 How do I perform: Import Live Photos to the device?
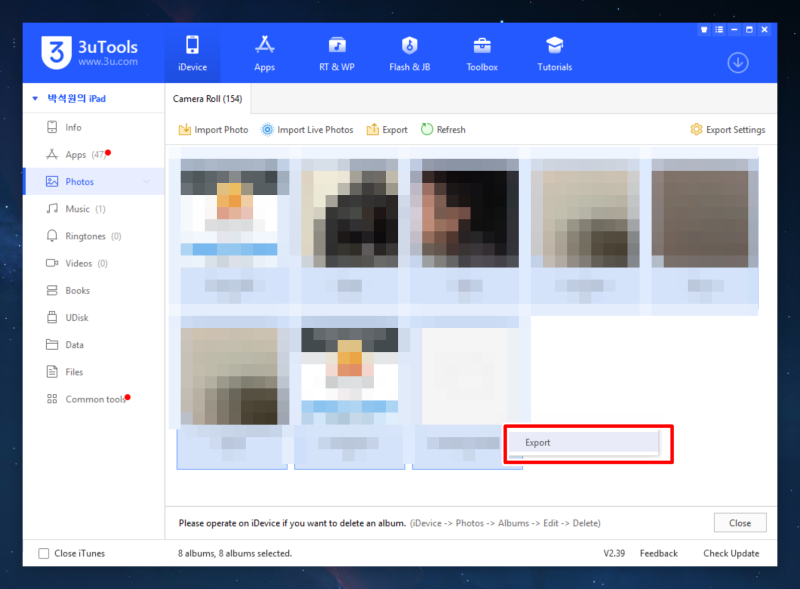(x=307, y=129)
